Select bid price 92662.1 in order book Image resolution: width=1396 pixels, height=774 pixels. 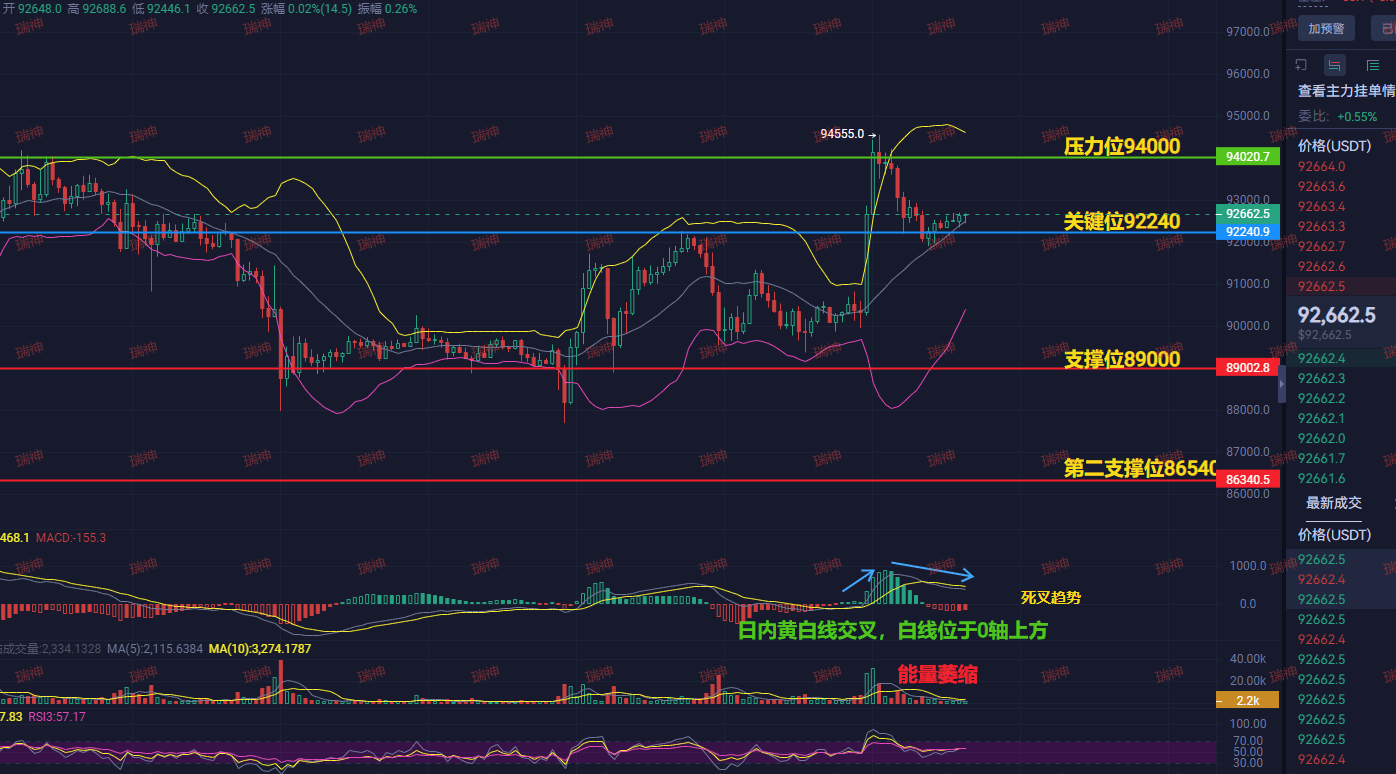tap(1321, 418)
